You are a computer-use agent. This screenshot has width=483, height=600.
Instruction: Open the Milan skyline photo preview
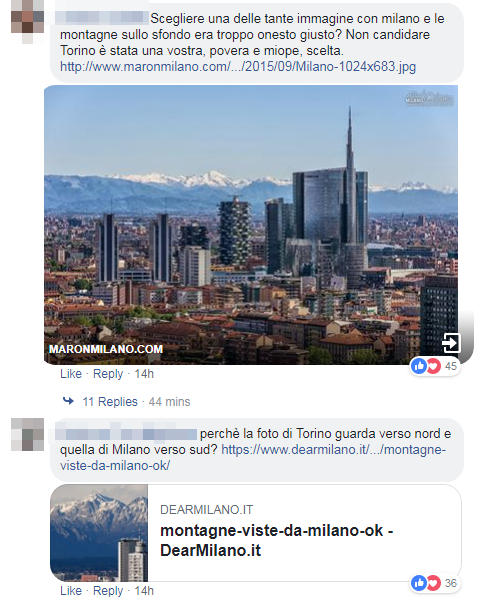tap(251, 225)
